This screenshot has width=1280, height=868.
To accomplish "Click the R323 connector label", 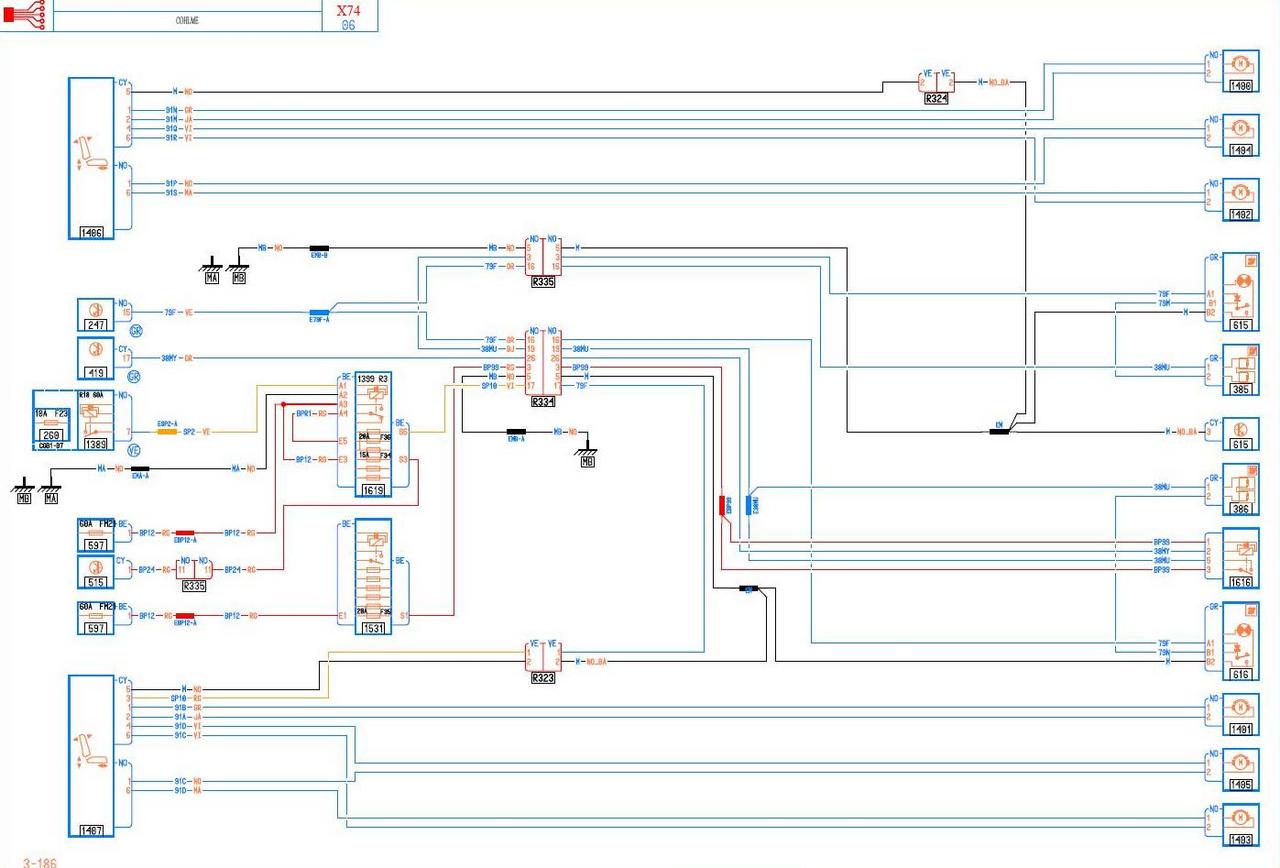I will (x=543, y=677).
